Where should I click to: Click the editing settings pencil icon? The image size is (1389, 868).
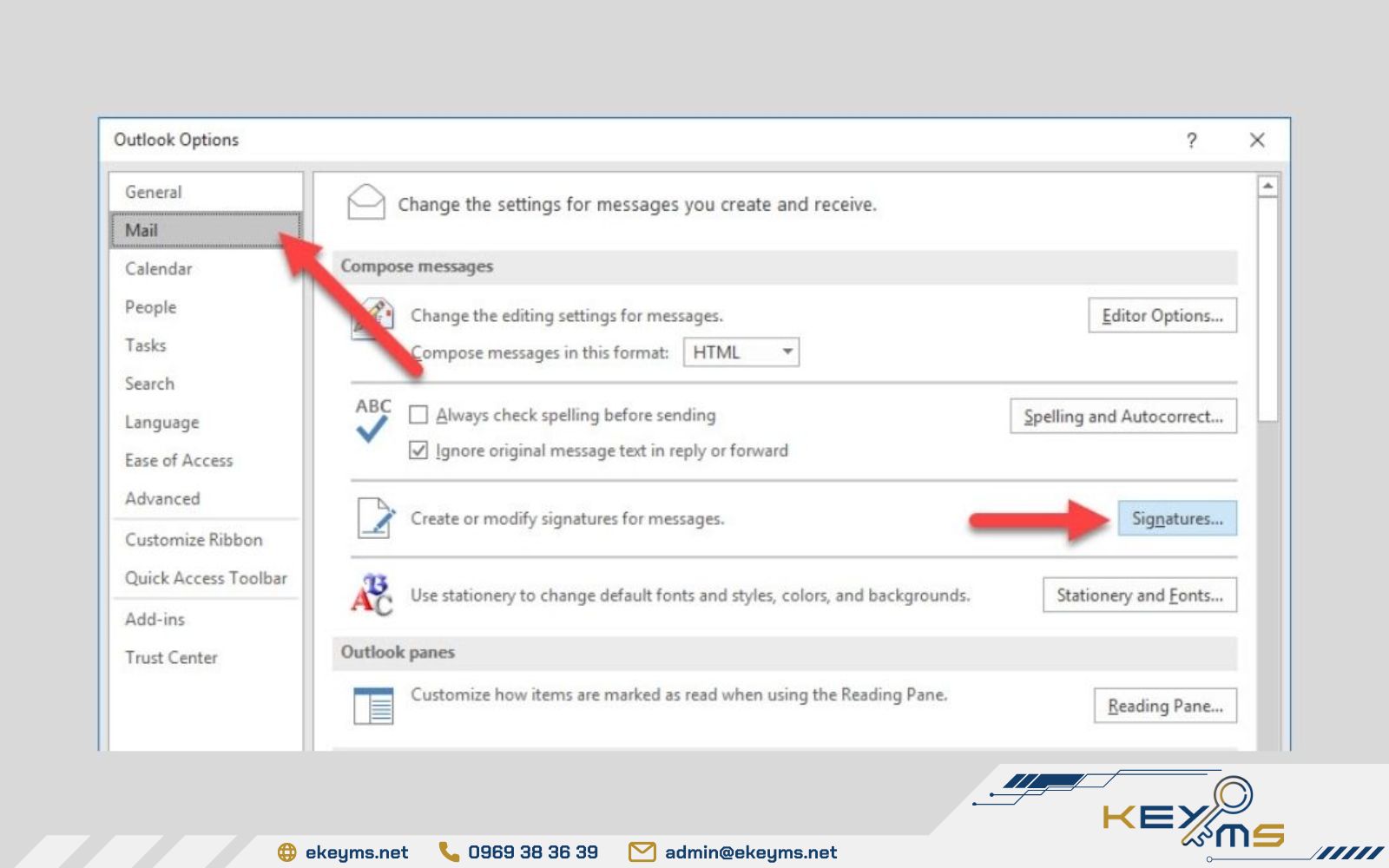374,319
